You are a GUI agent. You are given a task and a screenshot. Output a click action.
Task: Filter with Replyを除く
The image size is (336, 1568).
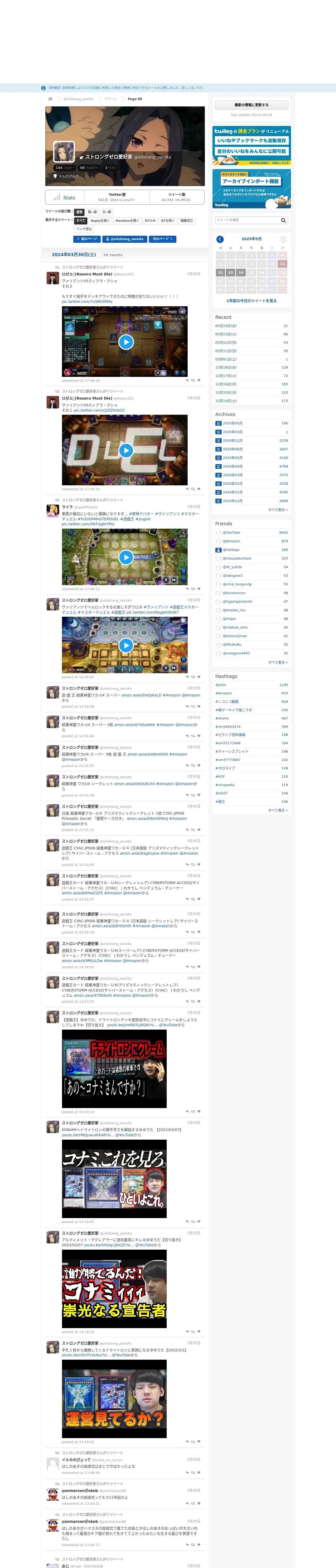101,220
